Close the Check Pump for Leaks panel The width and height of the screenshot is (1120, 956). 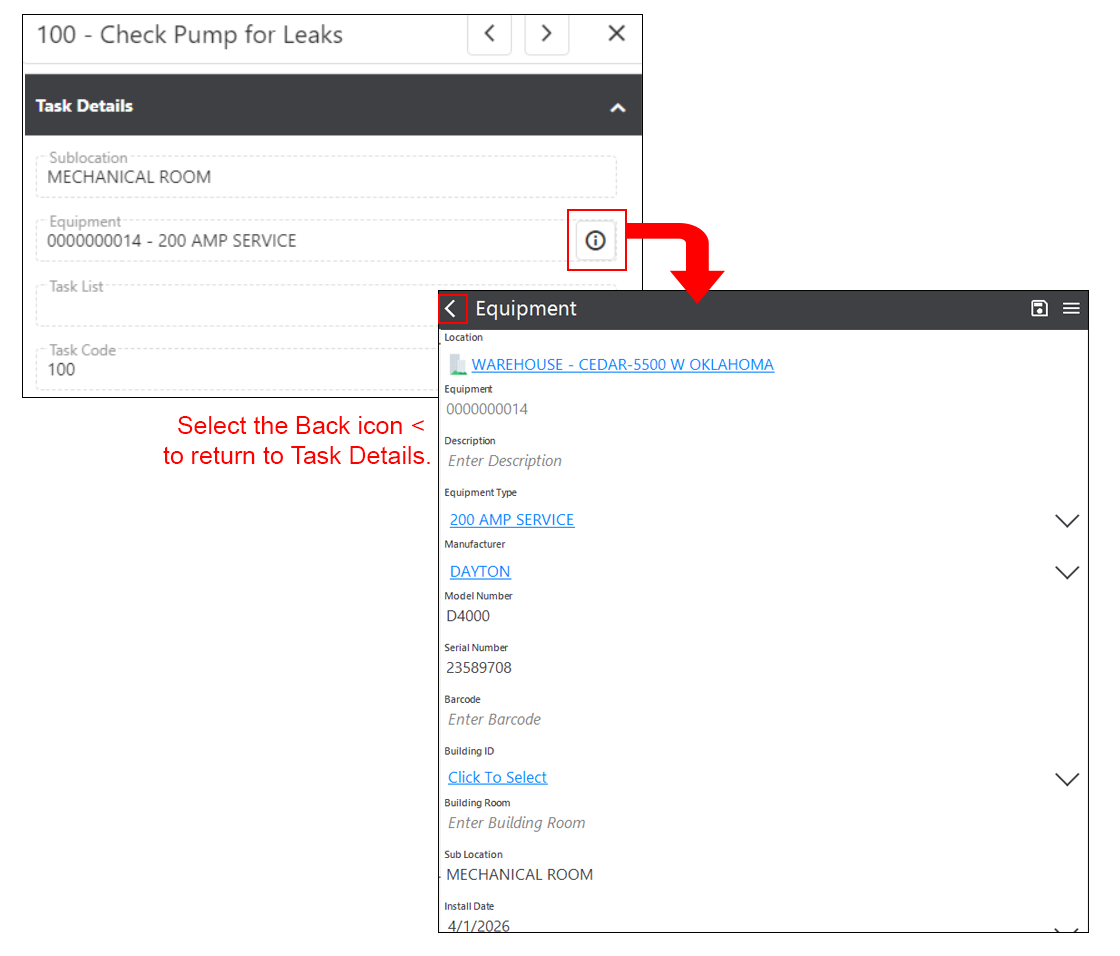(616, 34)
